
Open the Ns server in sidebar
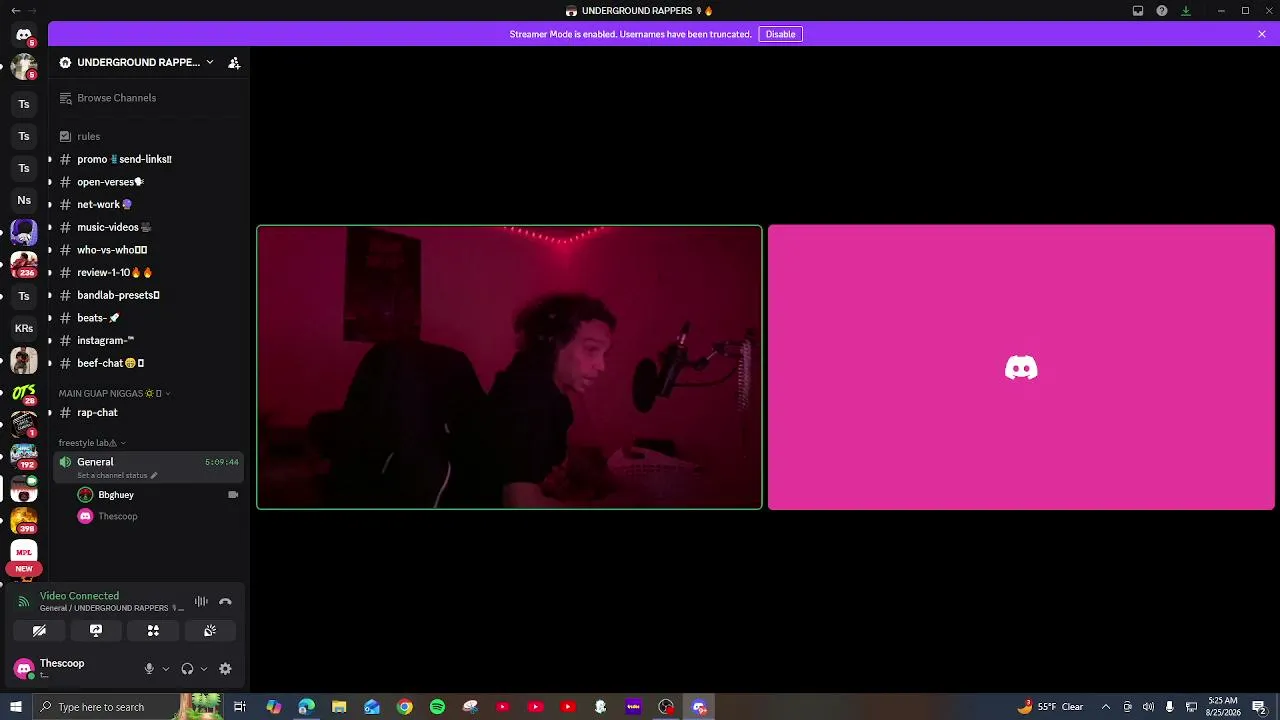point(24,200)
